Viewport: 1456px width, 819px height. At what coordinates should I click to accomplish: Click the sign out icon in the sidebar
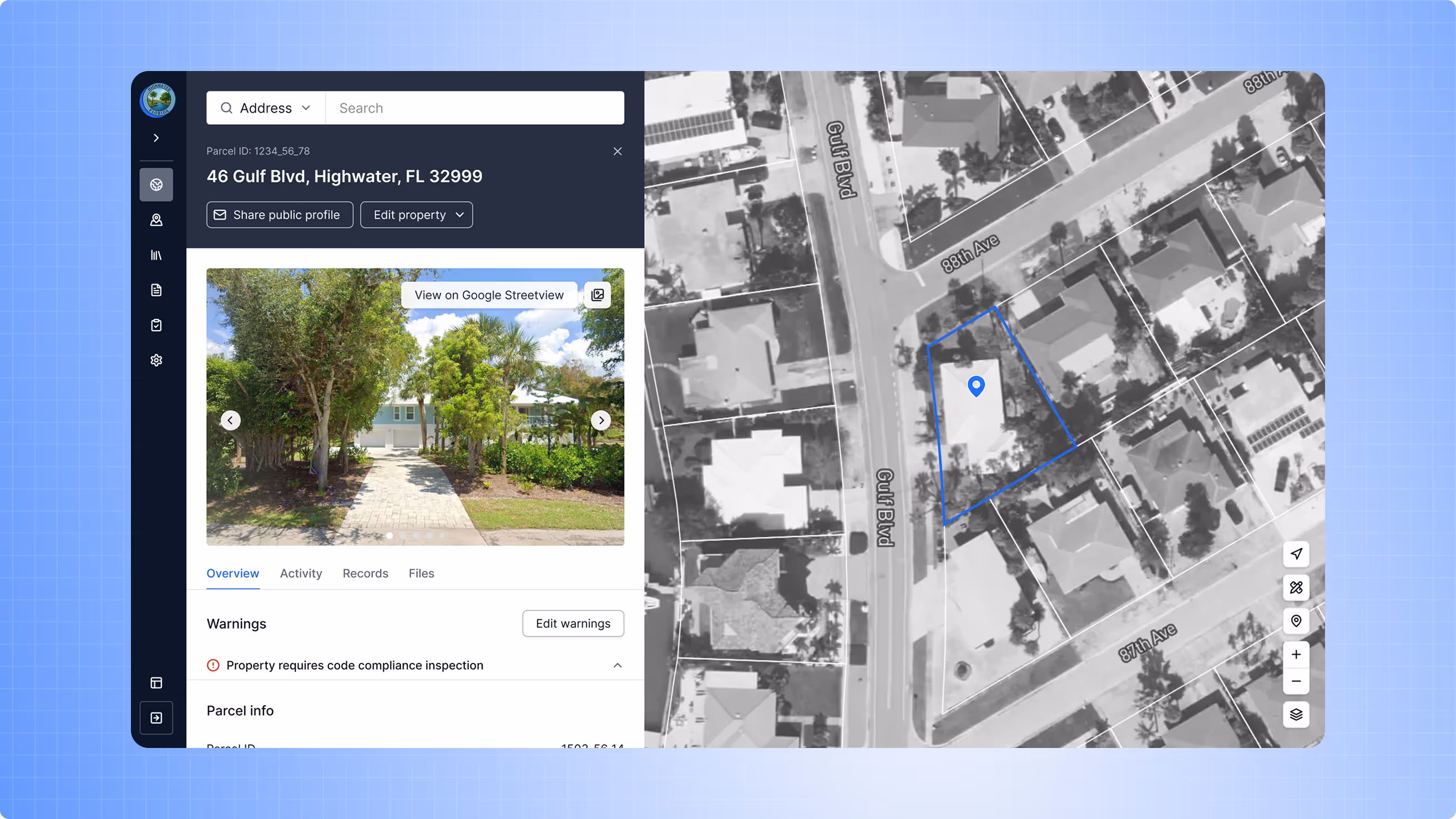(x=156, y=718)
